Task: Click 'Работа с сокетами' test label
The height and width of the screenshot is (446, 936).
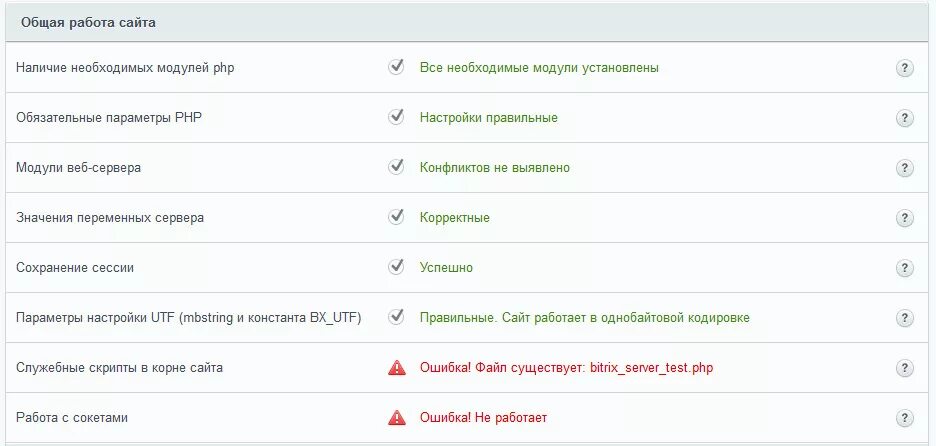Action: 72,418
